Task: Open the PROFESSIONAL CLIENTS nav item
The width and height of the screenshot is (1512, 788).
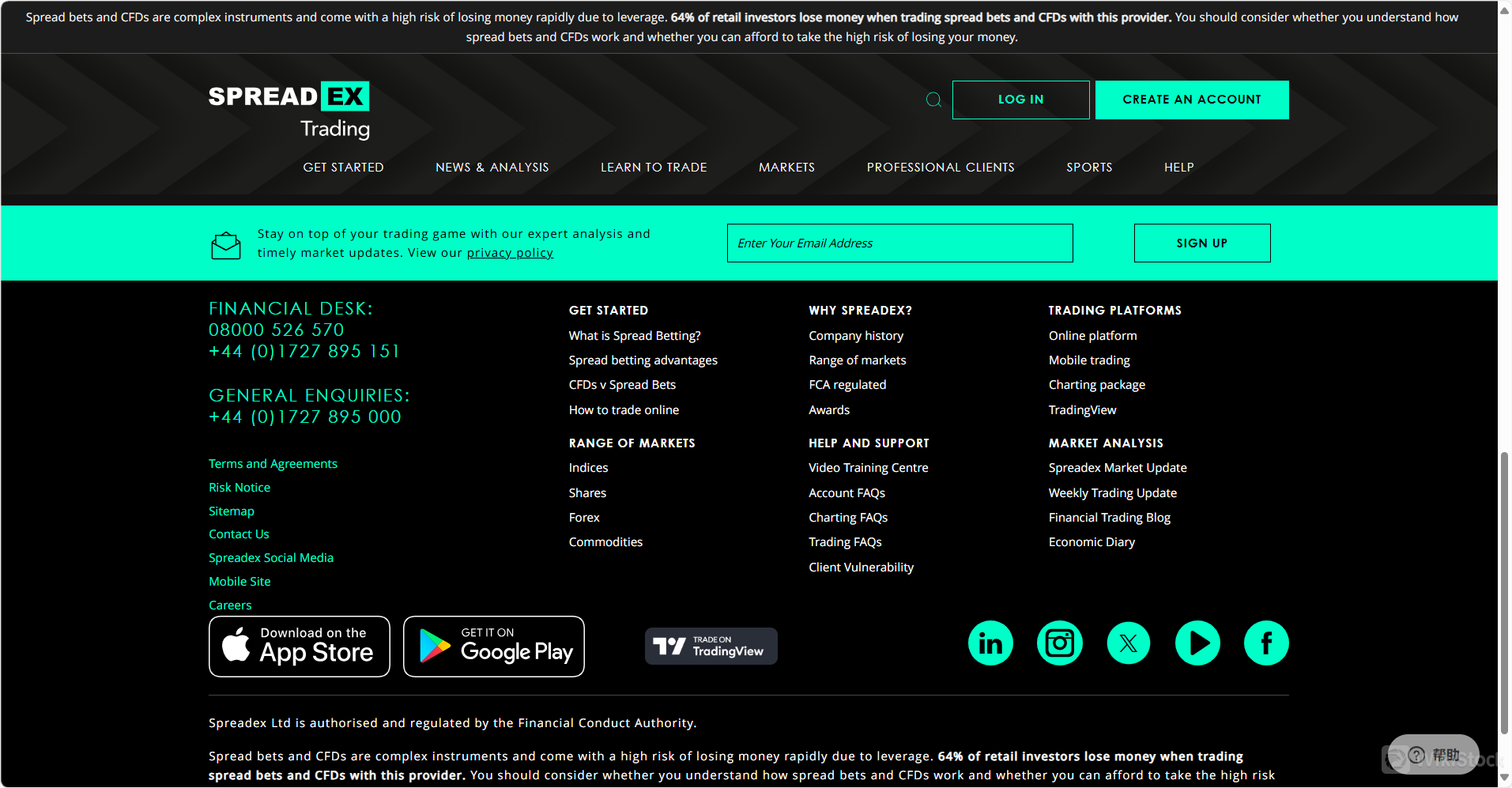Action: click(941, 168)
